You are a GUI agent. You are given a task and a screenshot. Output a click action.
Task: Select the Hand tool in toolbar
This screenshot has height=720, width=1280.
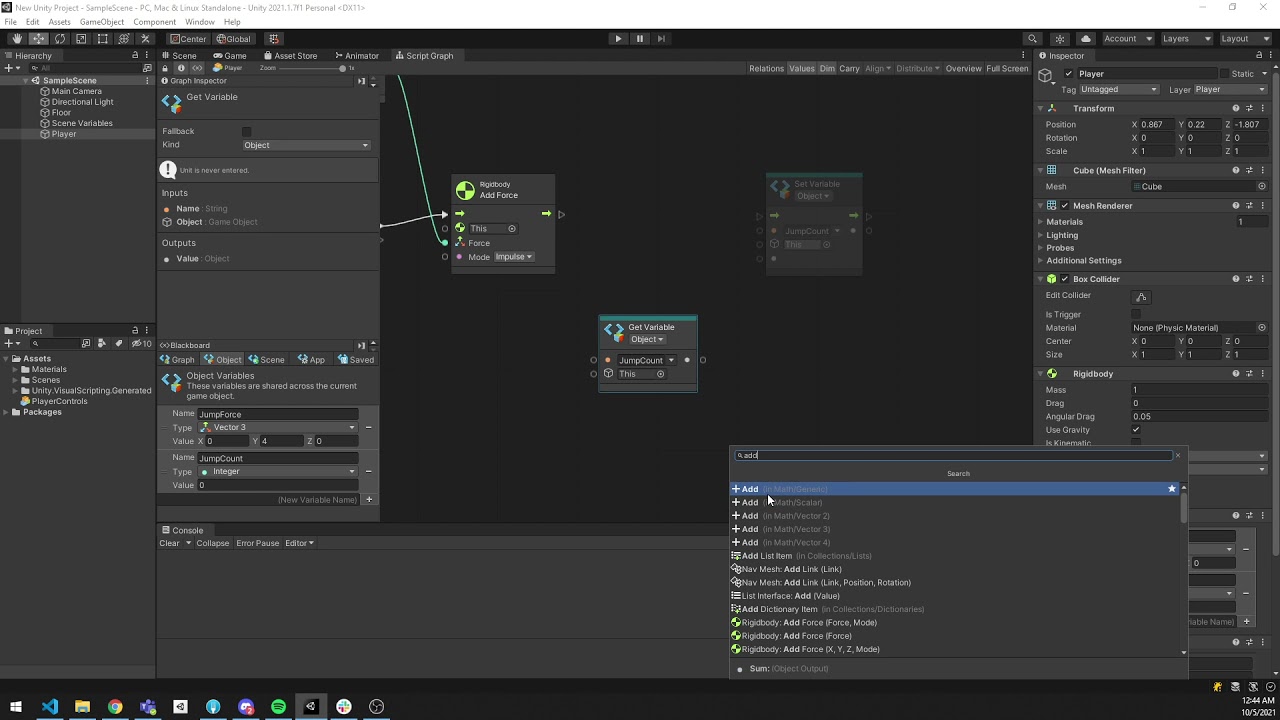click(17, 39)
